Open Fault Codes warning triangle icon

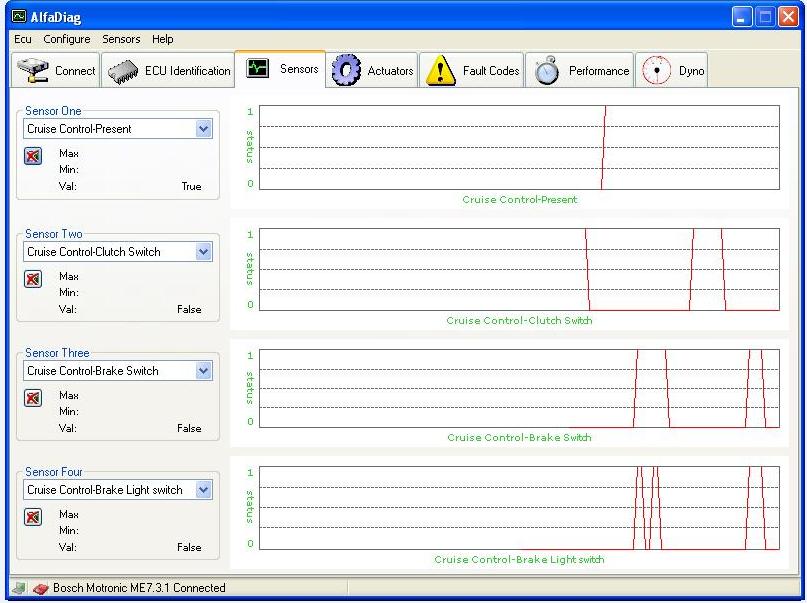tap(440, 71)
